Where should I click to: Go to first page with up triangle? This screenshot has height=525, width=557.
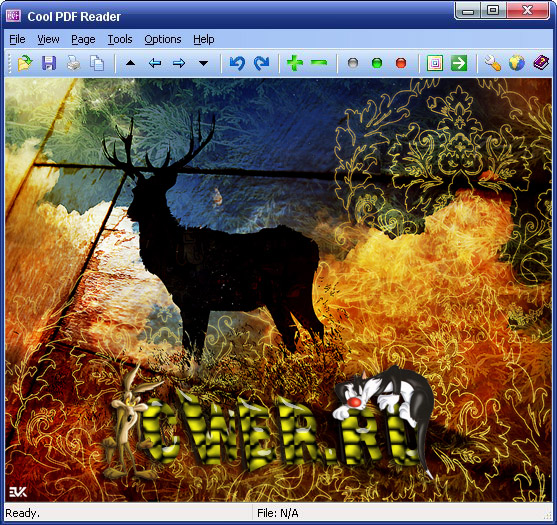[x=131, y=63]
